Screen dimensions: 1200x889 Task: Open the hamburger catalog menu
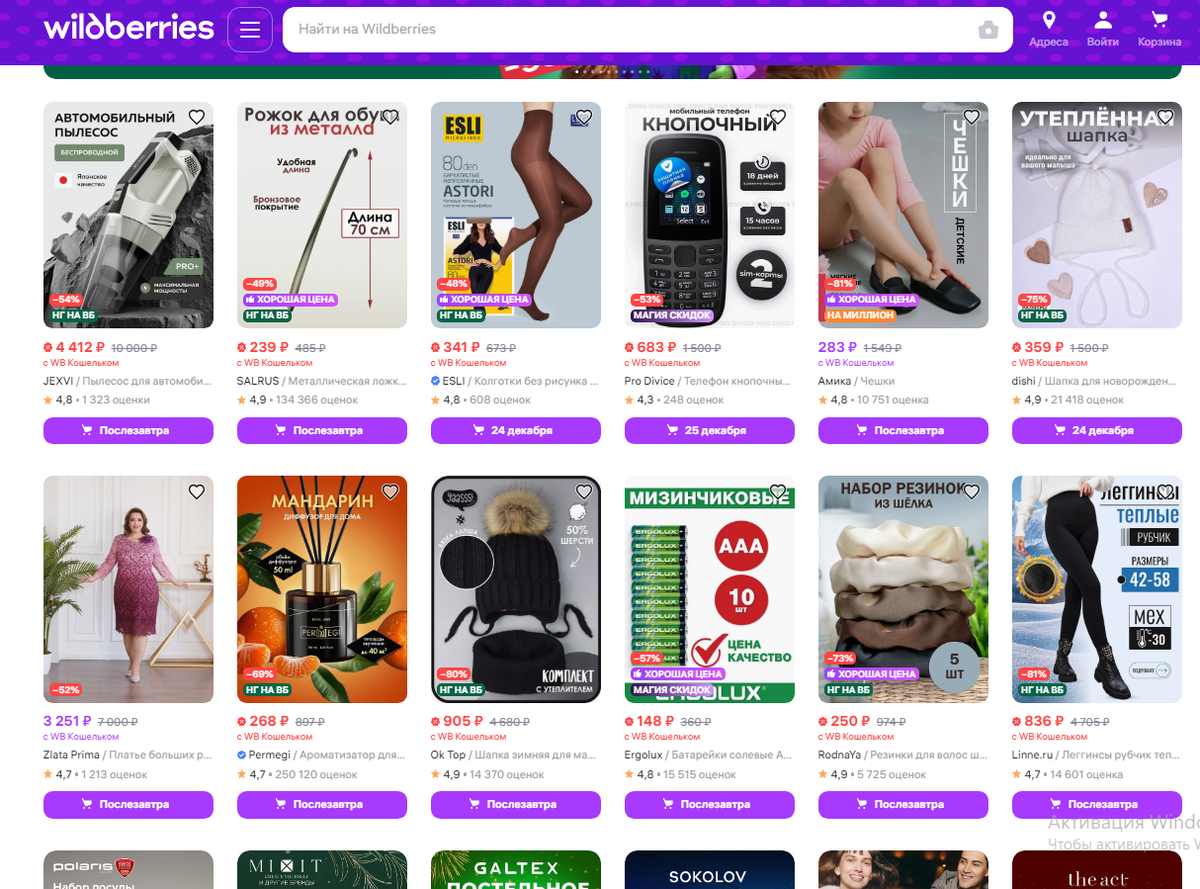pos(250,29)
